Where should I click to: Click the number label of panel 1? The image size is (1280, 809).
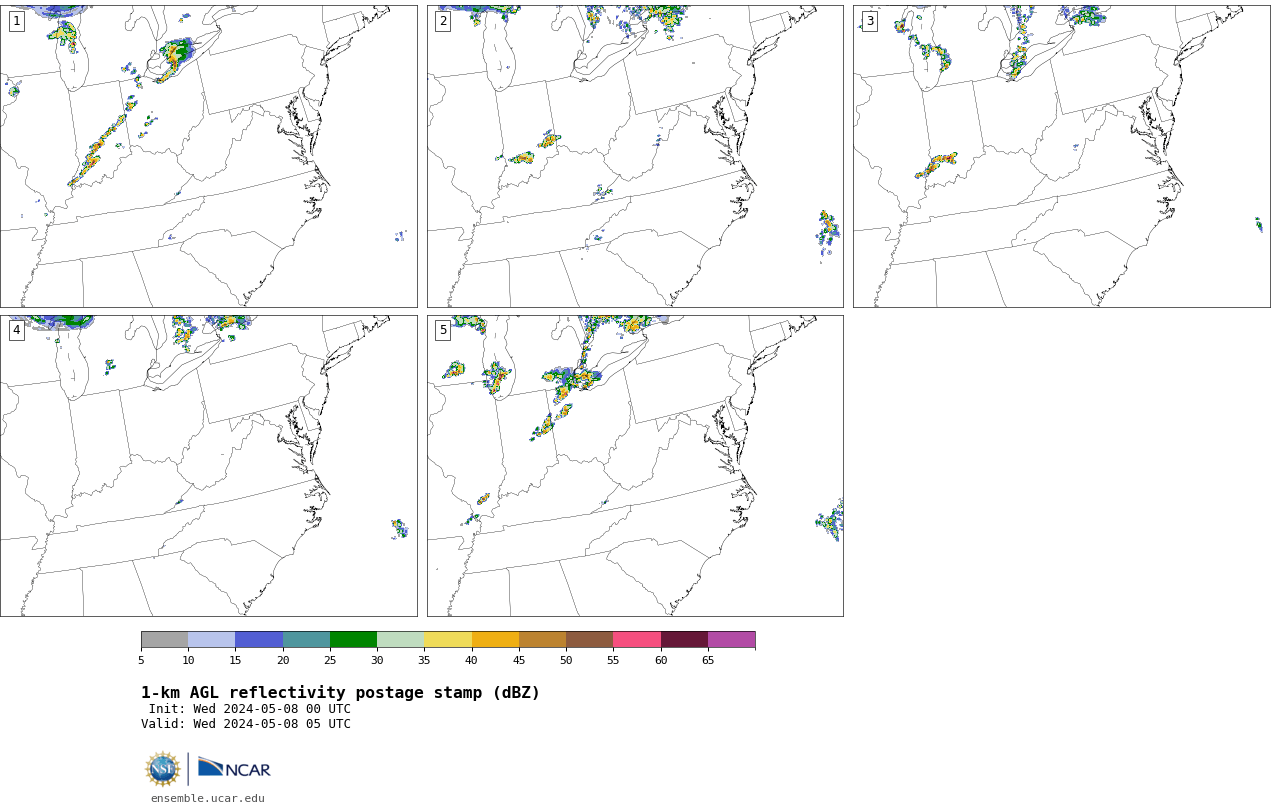[x=17, y=21]
